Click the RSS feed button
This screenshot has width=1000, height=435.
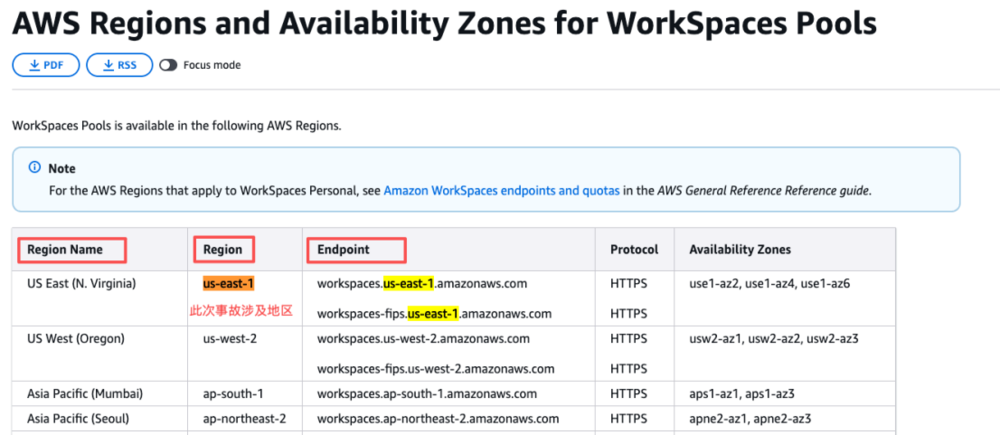[x=119, y=65]
